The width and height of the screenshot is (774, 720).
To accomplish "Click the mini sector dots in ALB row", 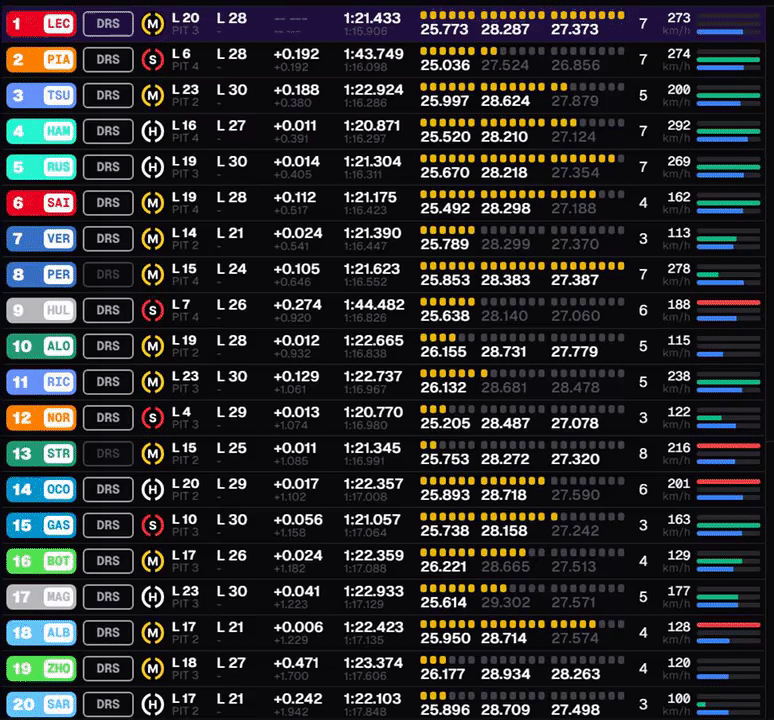I will (522, 624).
